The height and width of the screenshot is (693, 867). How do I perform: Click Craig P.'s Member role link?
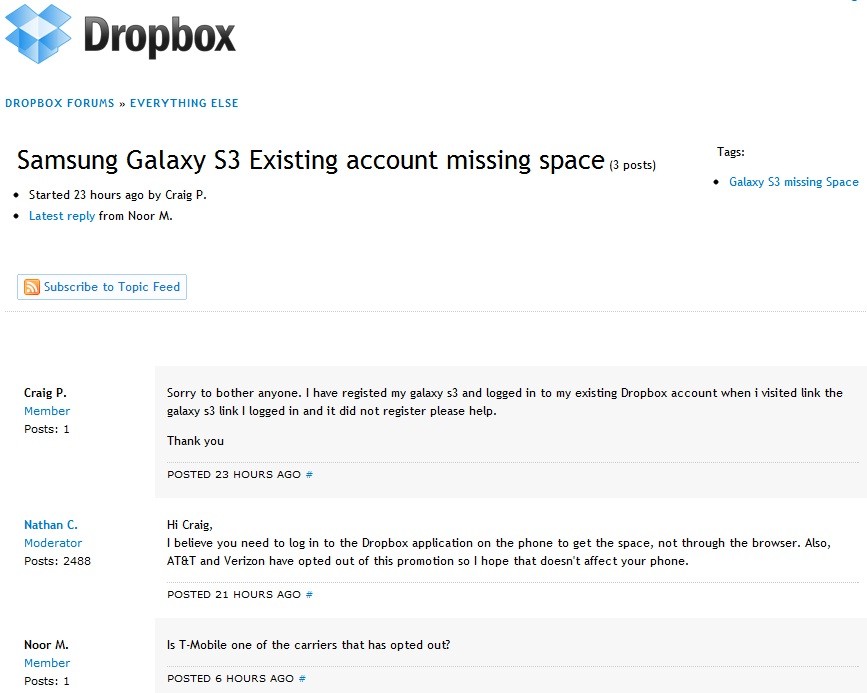[x=47, y=411]
